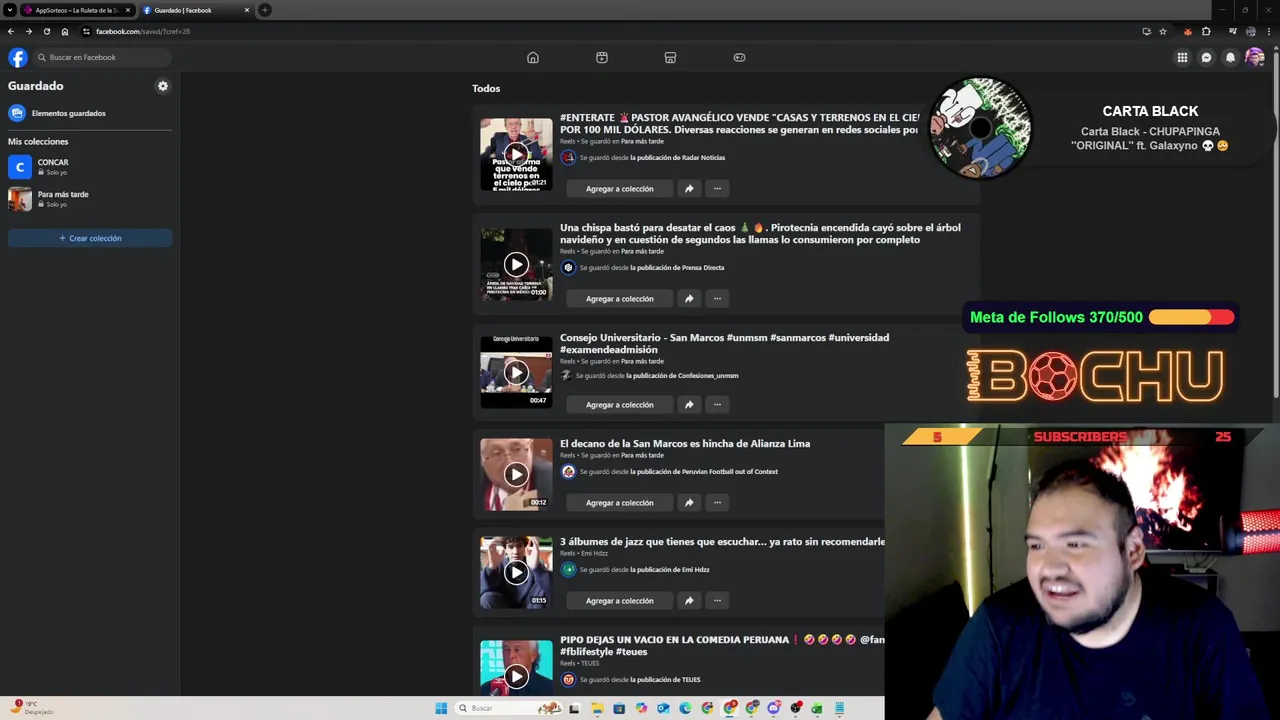
Task: Show Facebook notifications bell
Action: click(1230, 57)
